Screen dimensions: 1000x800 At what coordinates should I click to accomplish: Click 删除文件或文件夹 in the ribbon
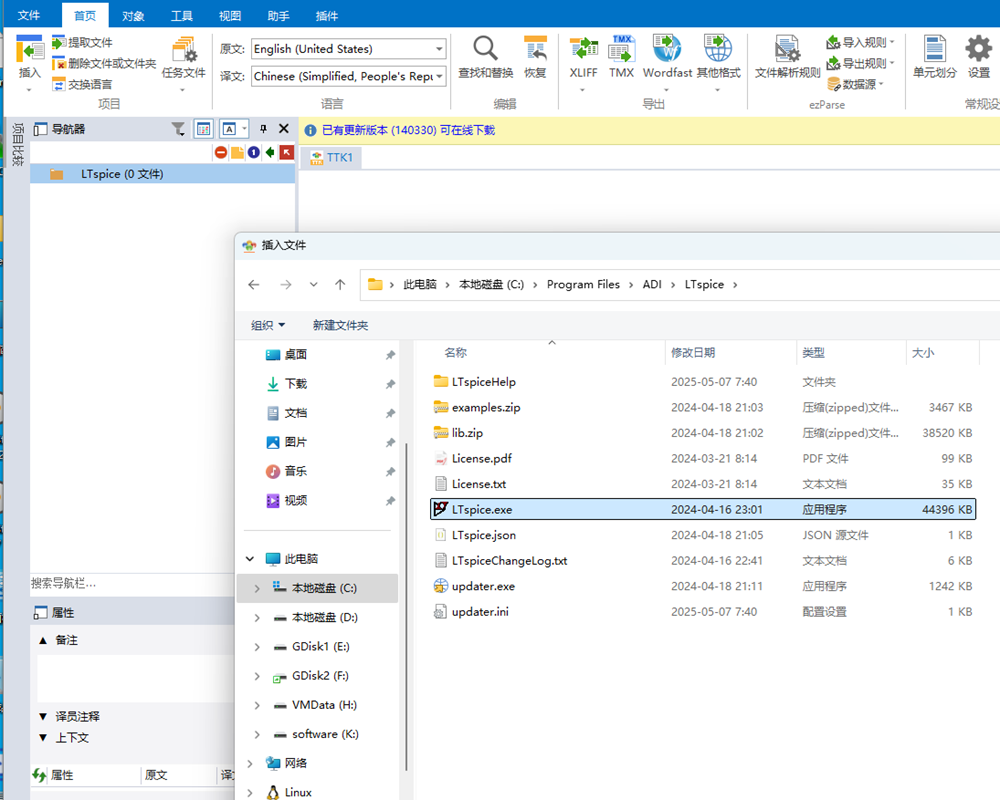tap(105, 63)
